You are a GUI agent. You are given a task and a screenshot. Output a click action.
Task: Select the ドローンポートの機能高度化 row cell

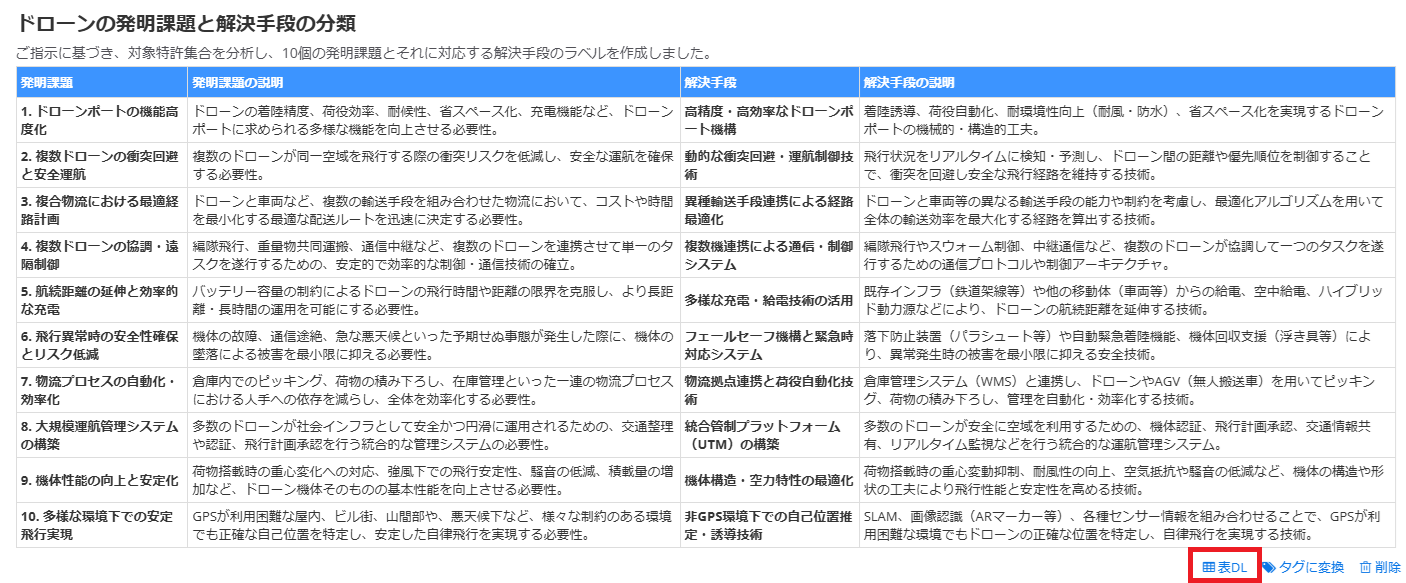(100, 120)
